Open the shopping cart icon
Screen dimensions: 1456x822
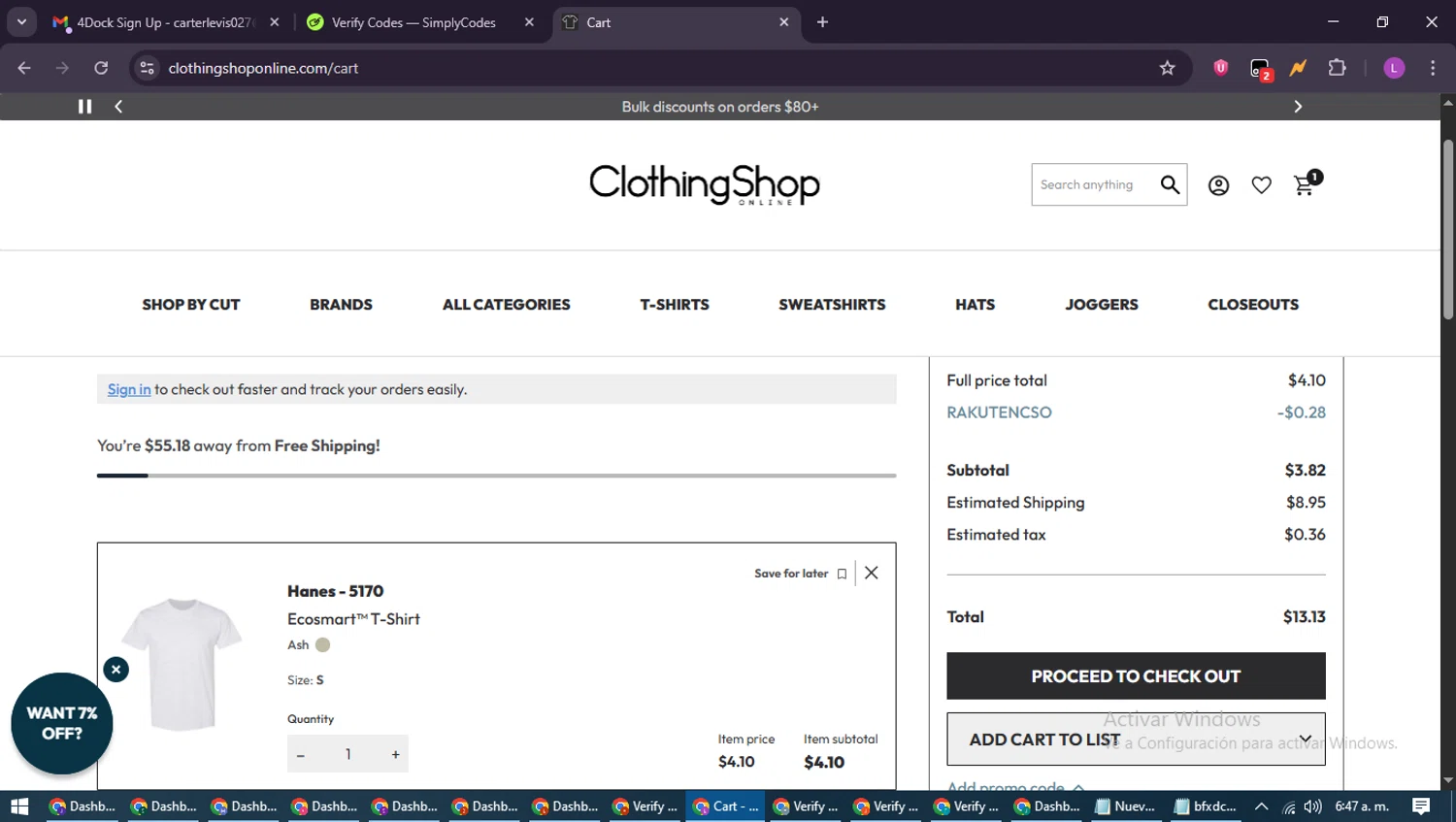click(x=1307, y=183)
